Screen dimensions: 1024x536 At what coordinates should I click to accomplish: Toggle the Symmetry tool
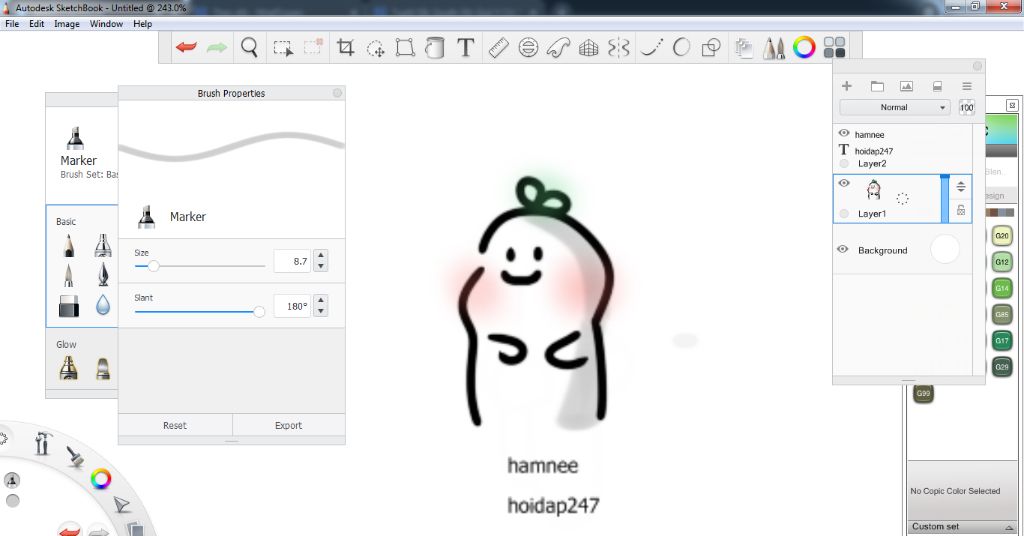point(618,48)
